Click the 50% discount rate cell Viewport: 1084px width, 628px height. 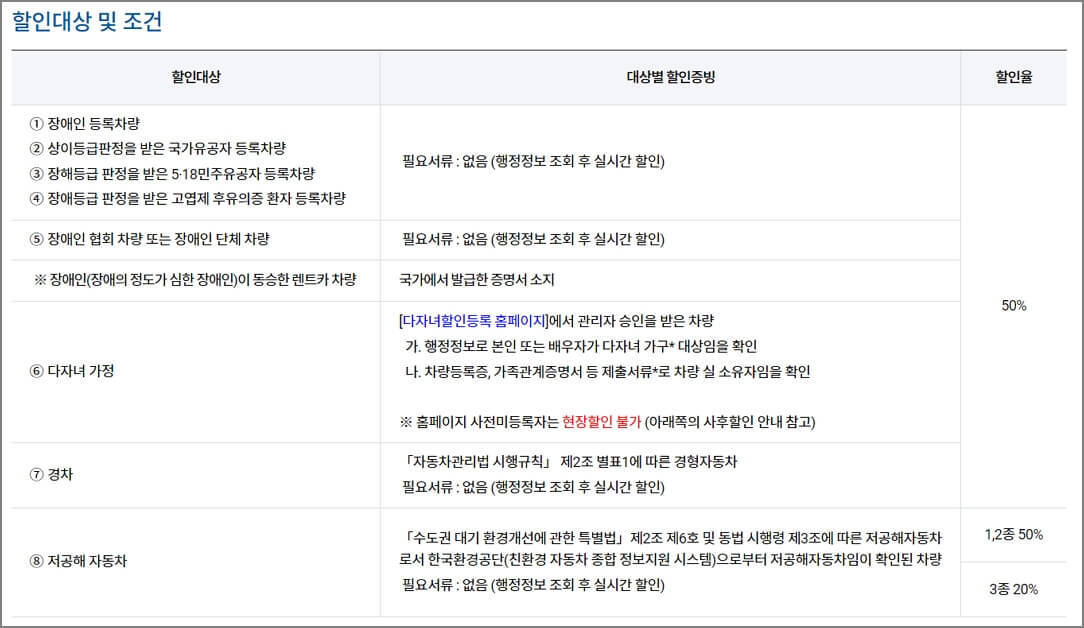click(1016, 306)
